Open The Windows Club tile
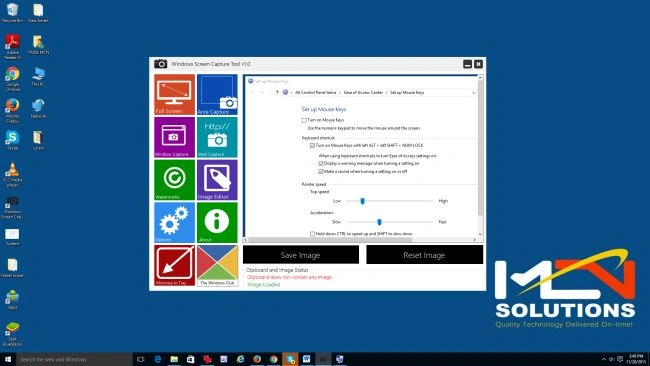 (217, 265)
